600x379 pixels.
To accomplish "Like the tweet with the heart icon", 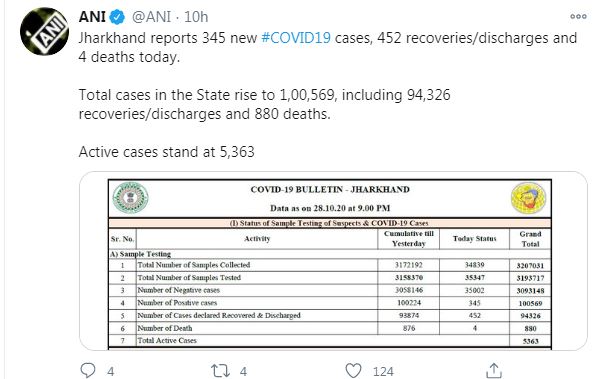I will tap(353, 371).
